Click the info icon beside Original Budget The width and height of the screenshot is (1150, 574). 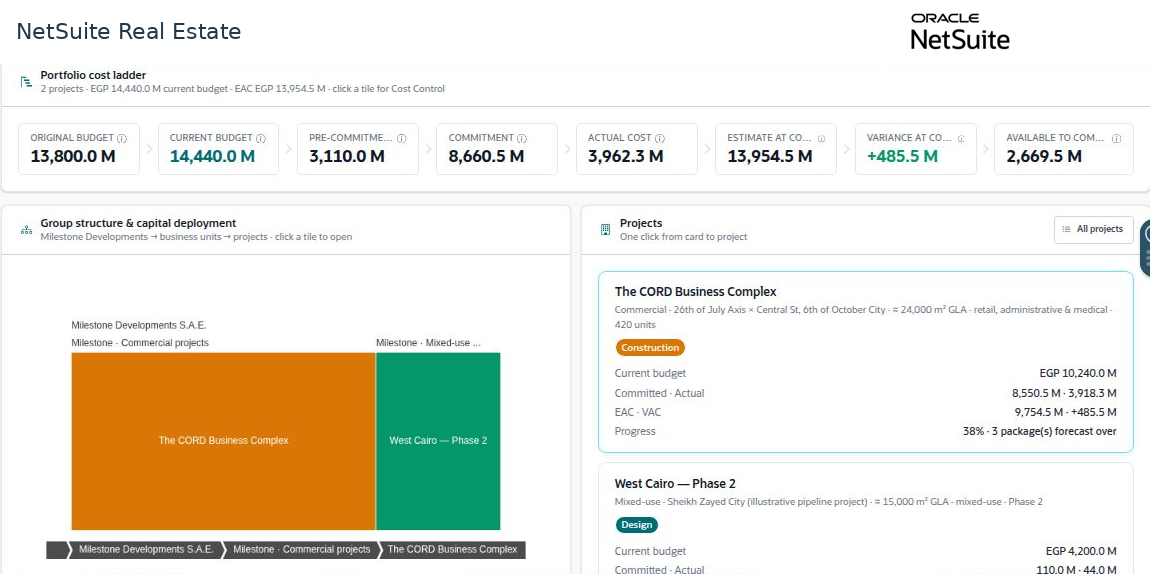click(122, 138)
